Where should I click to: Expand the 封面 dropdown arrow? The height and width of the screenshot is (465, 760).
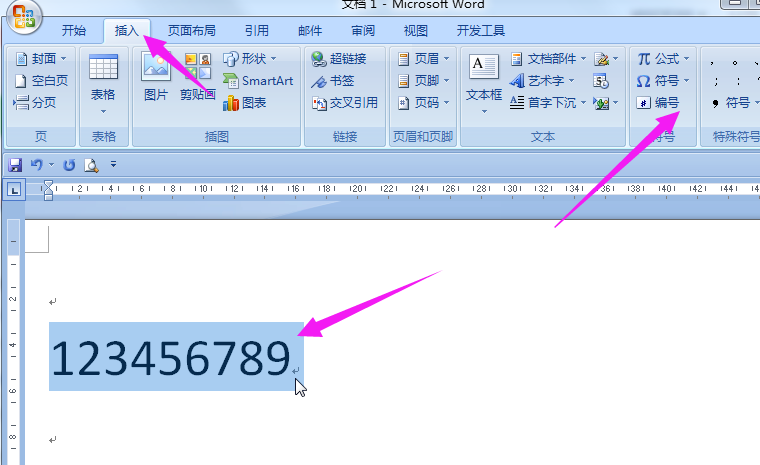(x=63, y=59)
